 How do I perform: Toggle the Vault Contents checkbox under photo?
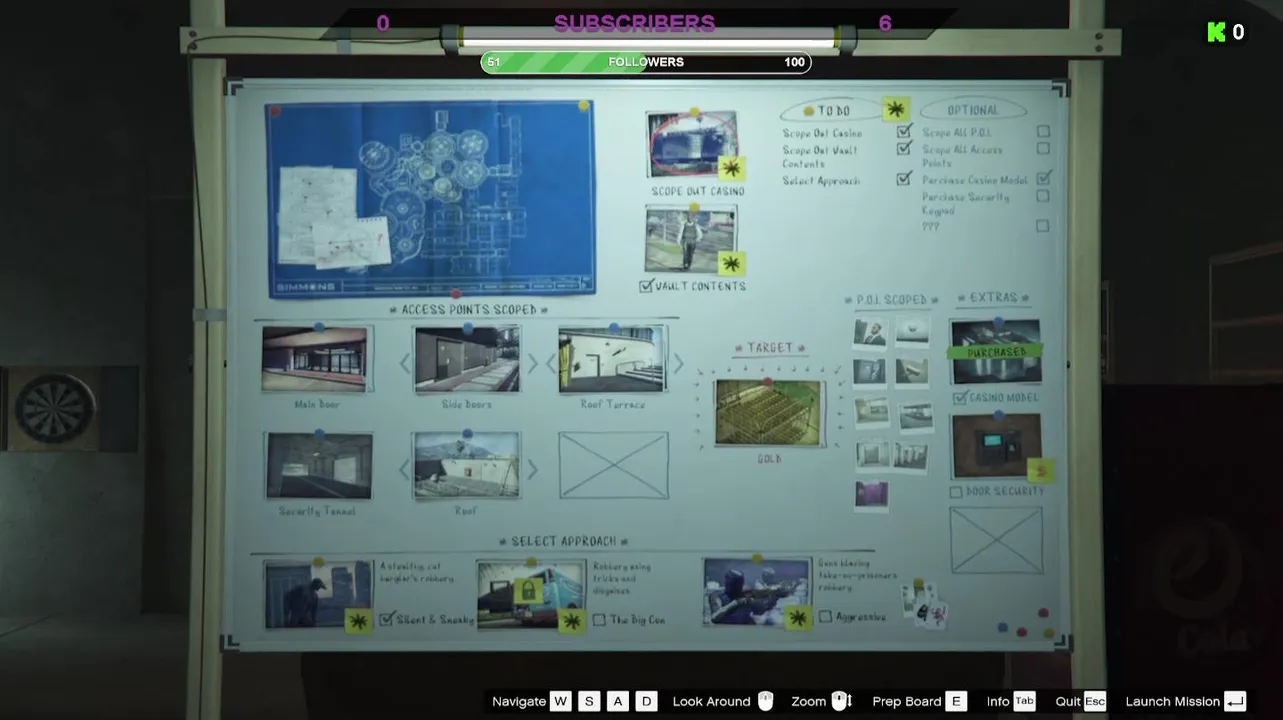(646, 286)
